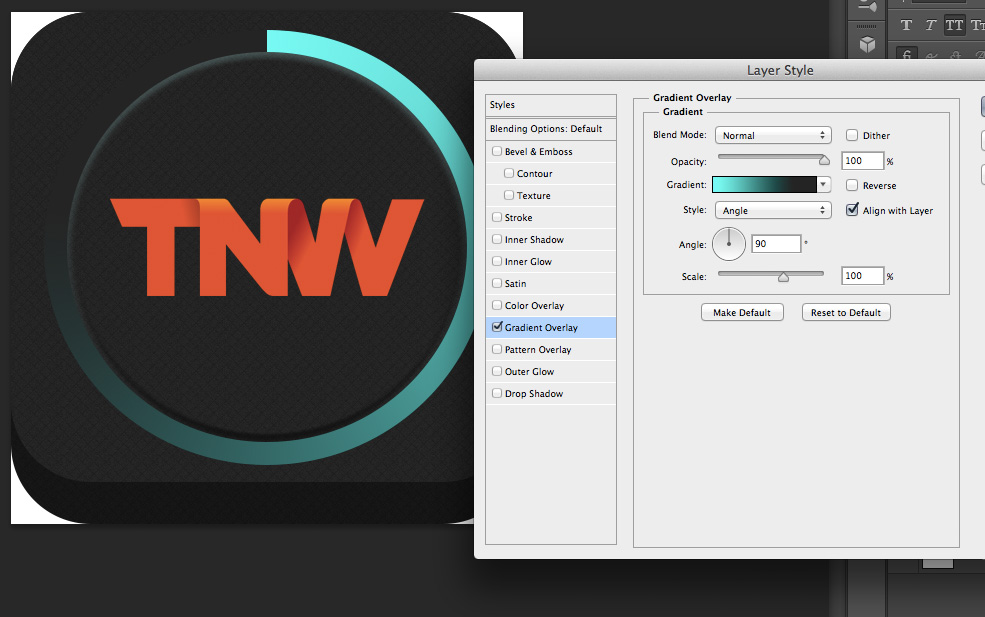Check the Dither option
The image size is (985, 617).
click(x=852, y=135)
